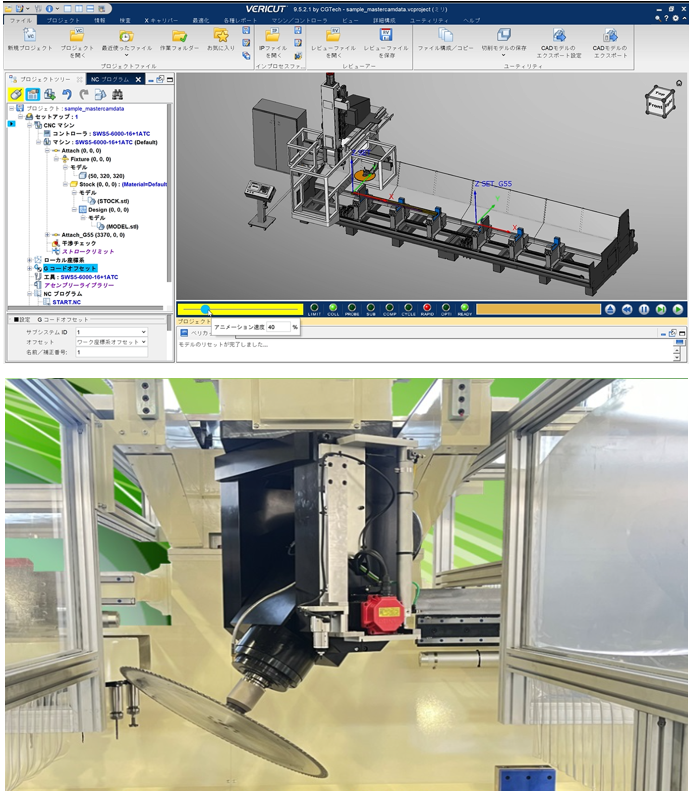Open the 作業フォルダー working folder icon
The width and height of the screenshot is (691, 793).
click(x=180, y=35)
